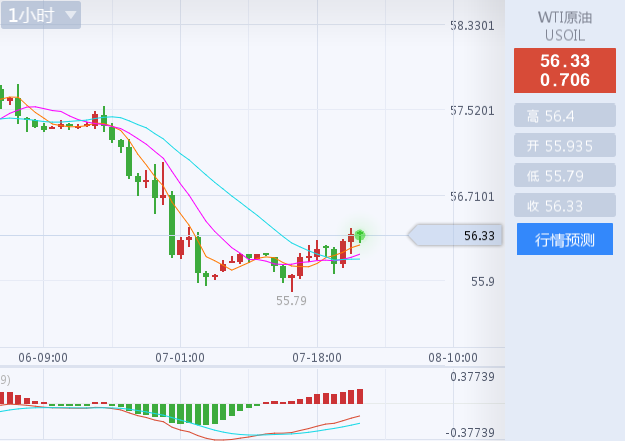Click the green glowing latest price marker
Screen dimensions: 625x441
pyautogui.click(x=360, y=235)
